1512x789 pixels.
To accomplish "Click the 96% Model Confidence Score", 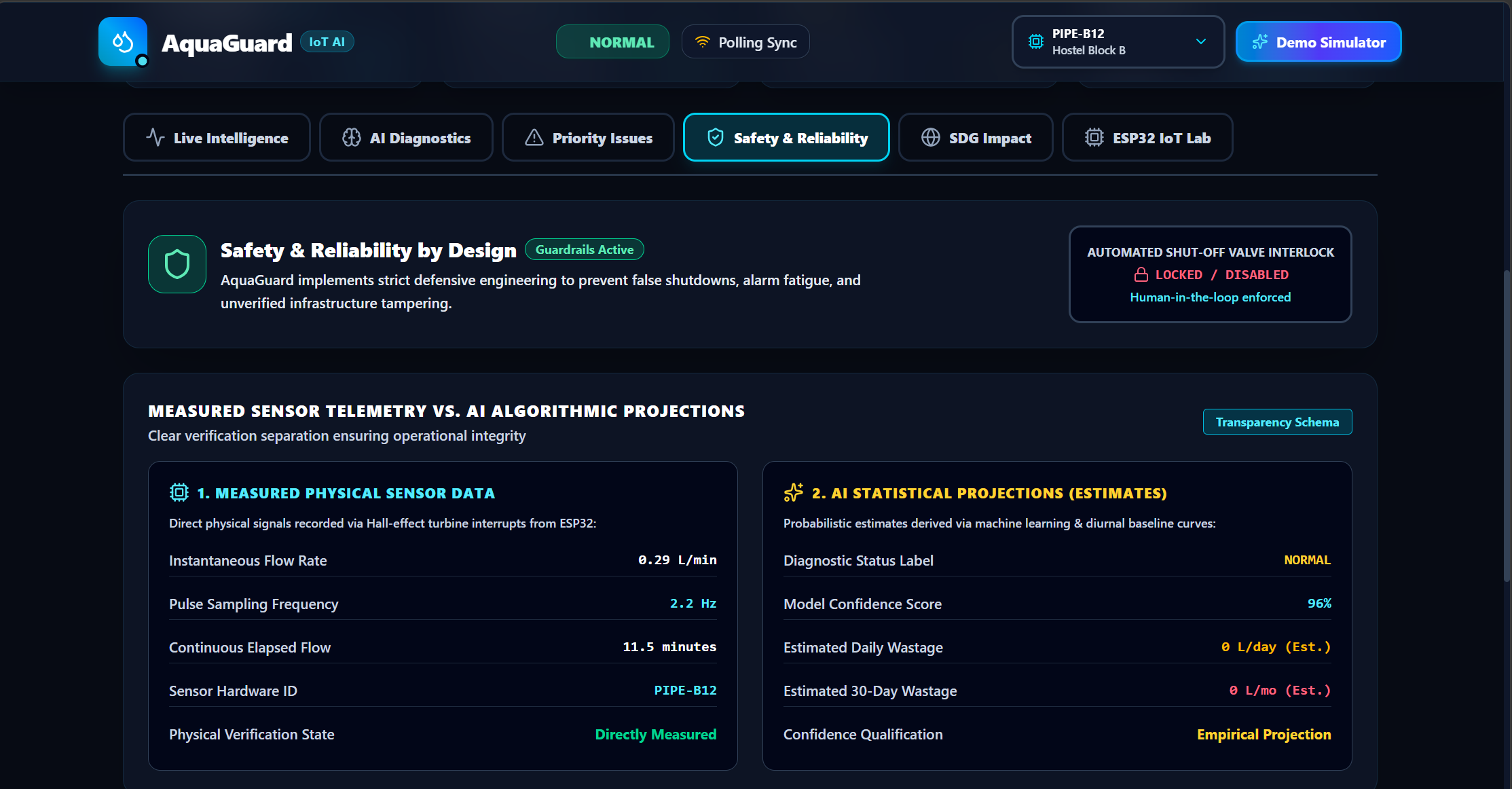I will click(1319, 603).
